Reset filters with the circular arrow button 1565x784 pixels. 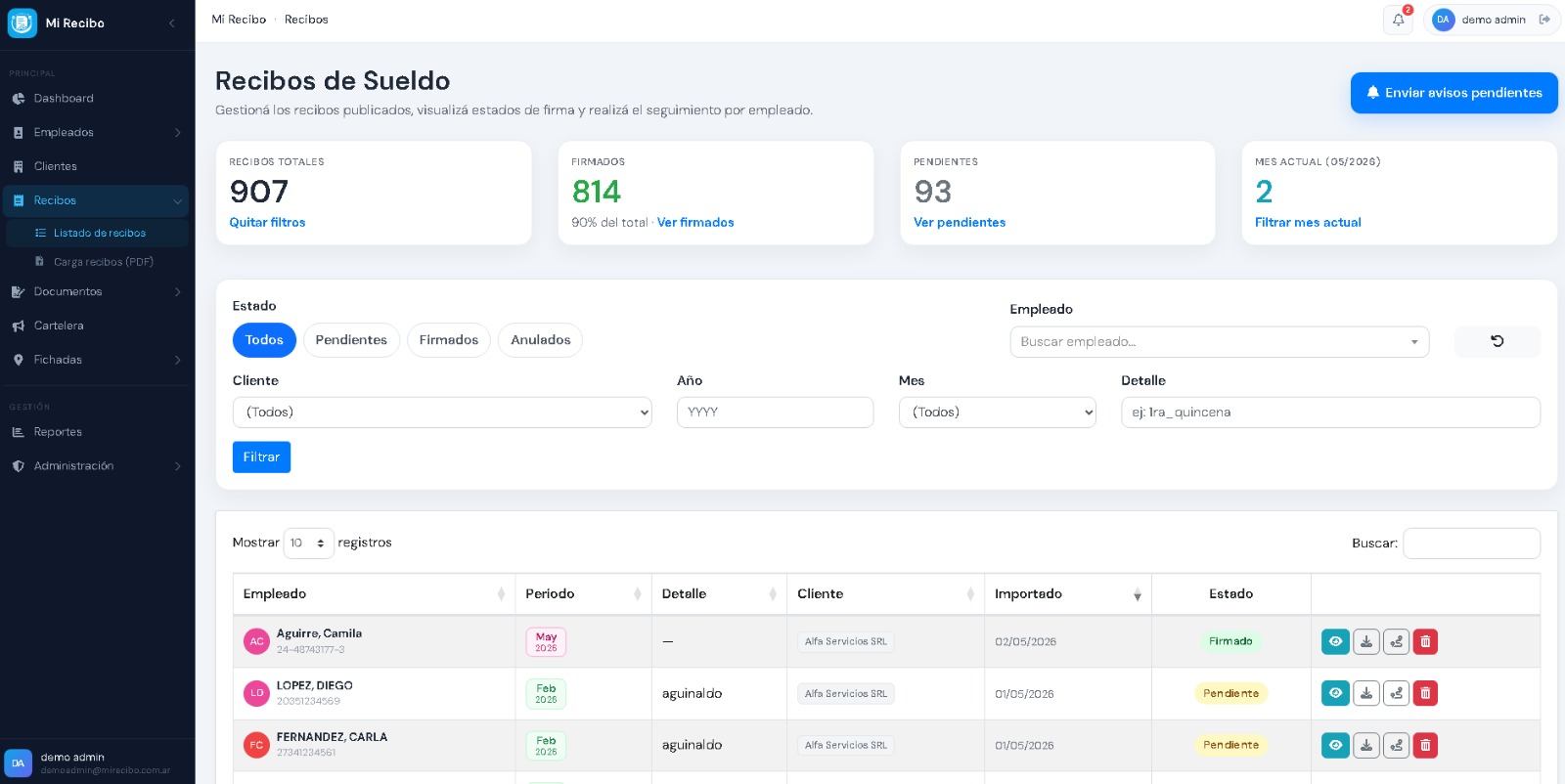pos(1497,341)
